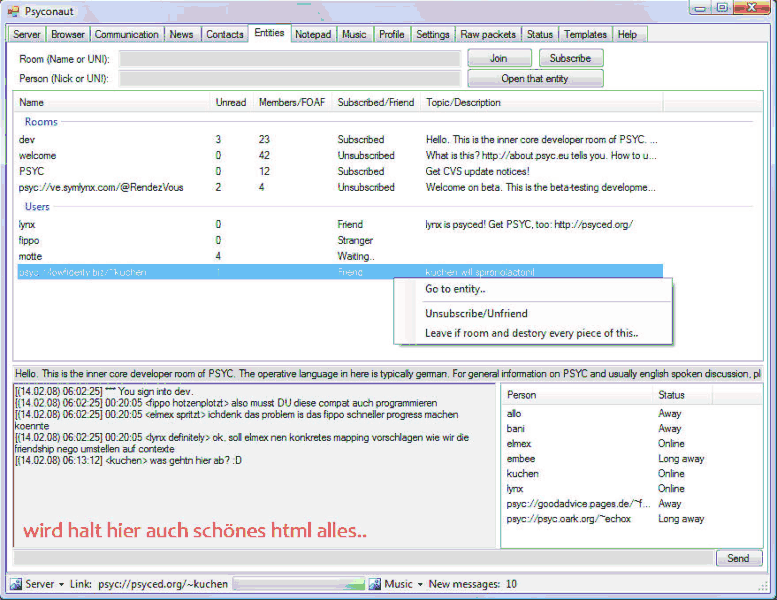Viewport: 777px width, 600px height.
Task: Focus the Person nick or UNI field
Action: point(290,78)
